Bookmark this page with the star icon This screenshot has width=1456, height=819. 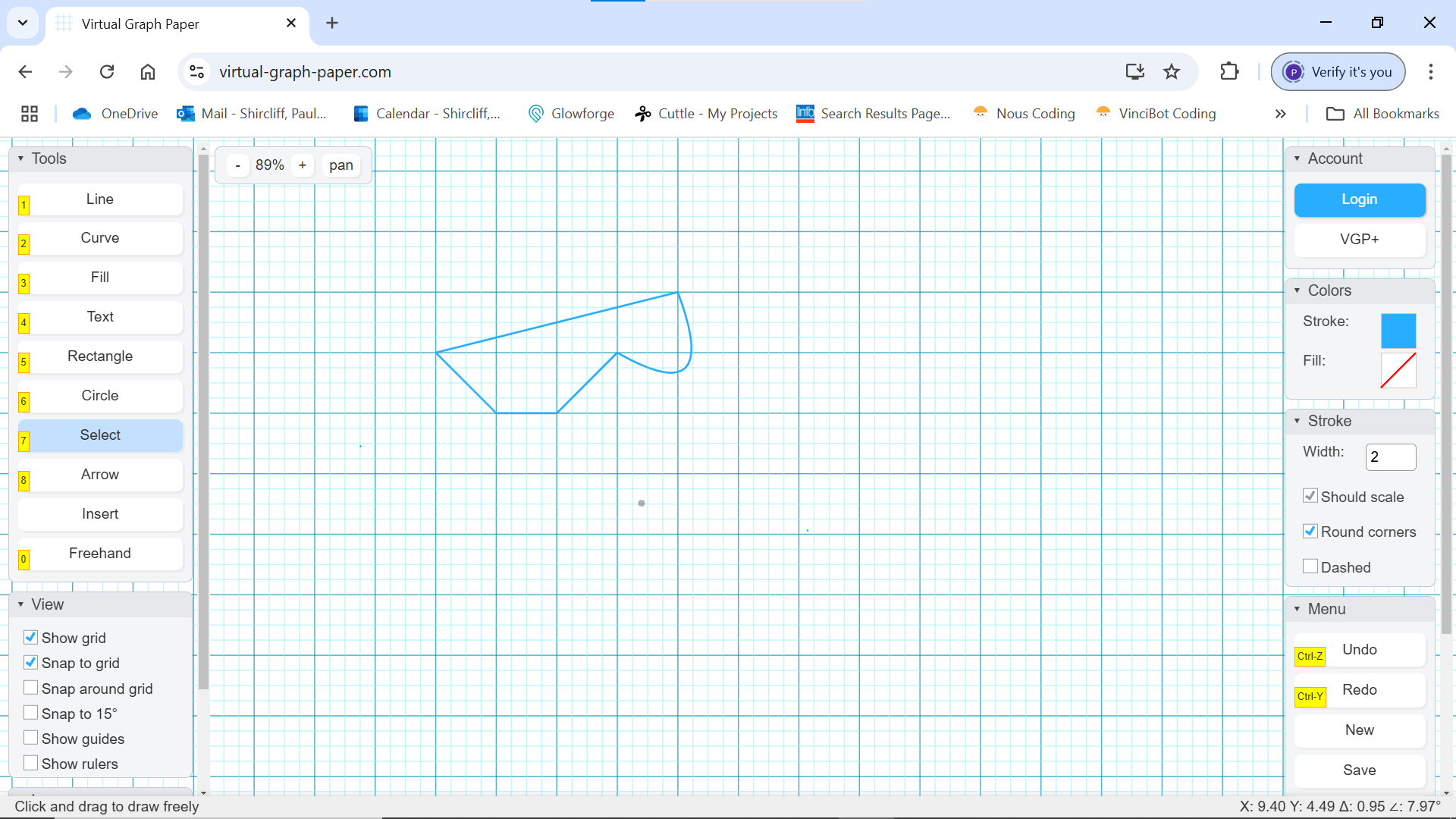[1171, 71]
